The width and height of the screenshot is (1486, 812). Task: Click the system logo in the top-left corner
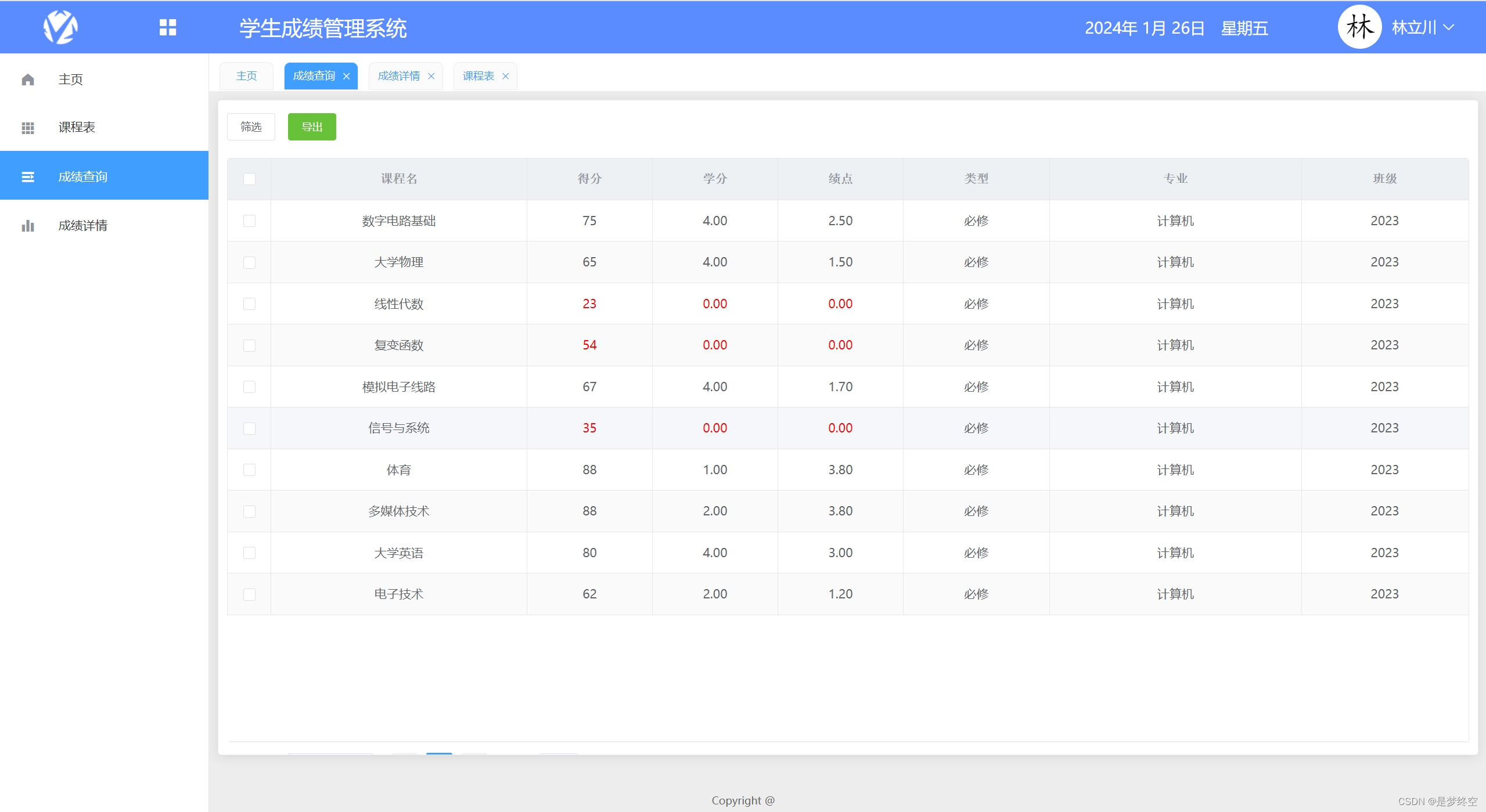point(62,27)
